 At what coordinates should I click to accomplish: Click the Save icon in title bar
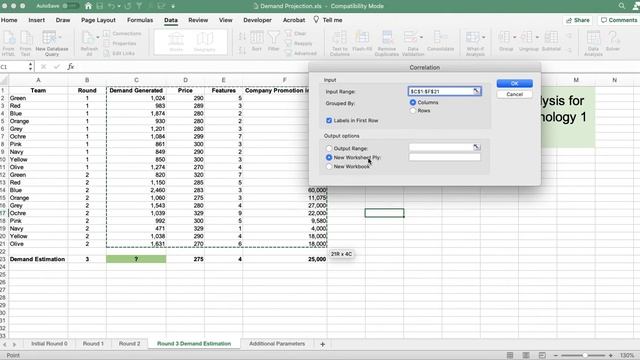pyautogui.click(x=100, y=6)
